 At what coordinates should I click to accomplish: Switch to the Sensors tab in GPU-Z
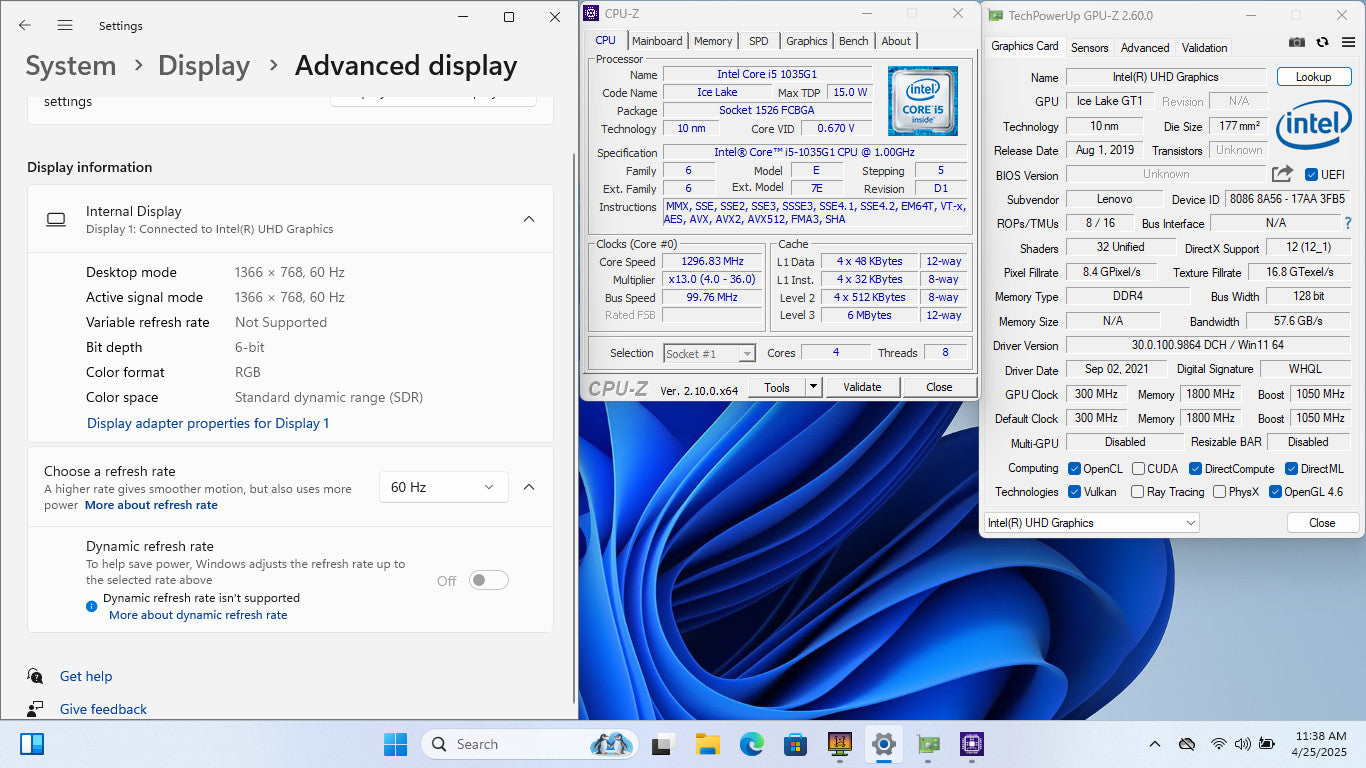[x=1089, y=48]
